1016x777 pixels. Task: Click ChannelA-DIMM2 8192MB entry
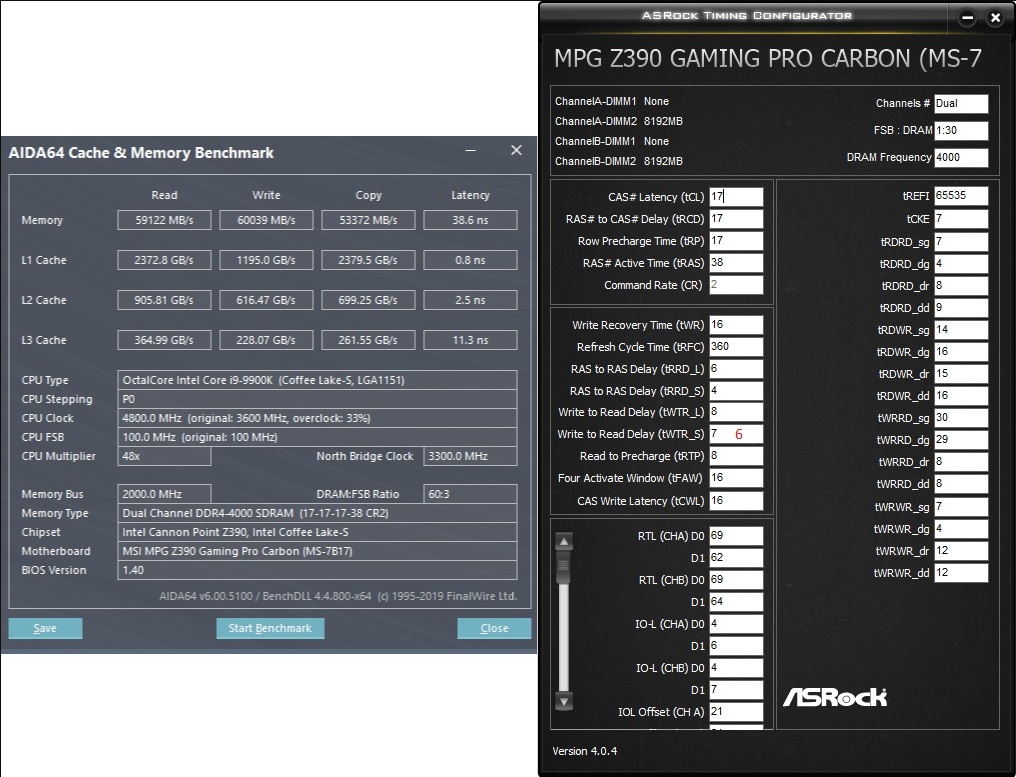click(619, 121)
